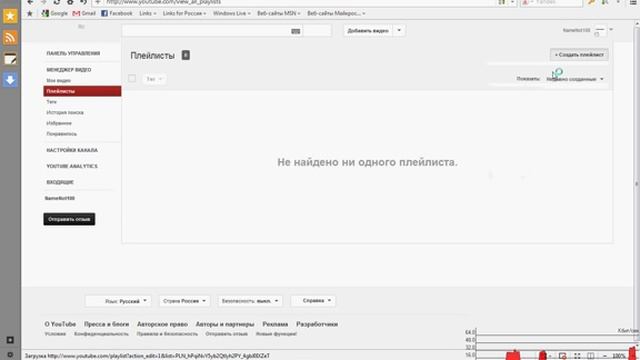This screenshot has width=640, height=360.
Task: Go to Теги in the sidebar
Action: tap(51, 102)
